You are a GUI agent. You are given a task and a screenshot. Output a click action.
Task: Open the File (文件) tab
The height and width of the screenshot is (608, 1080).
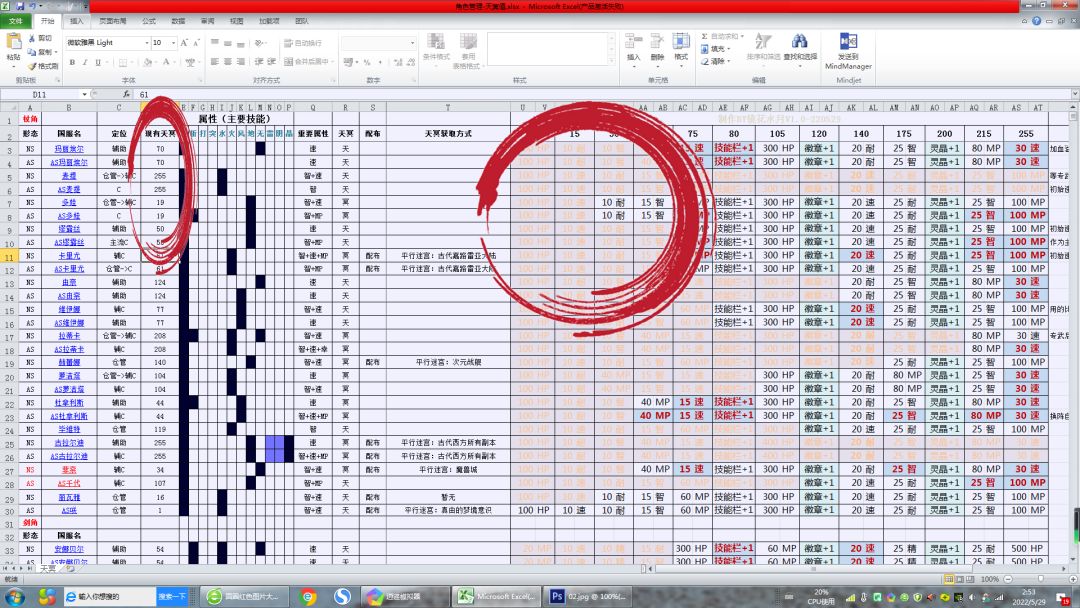pos(15,21)
